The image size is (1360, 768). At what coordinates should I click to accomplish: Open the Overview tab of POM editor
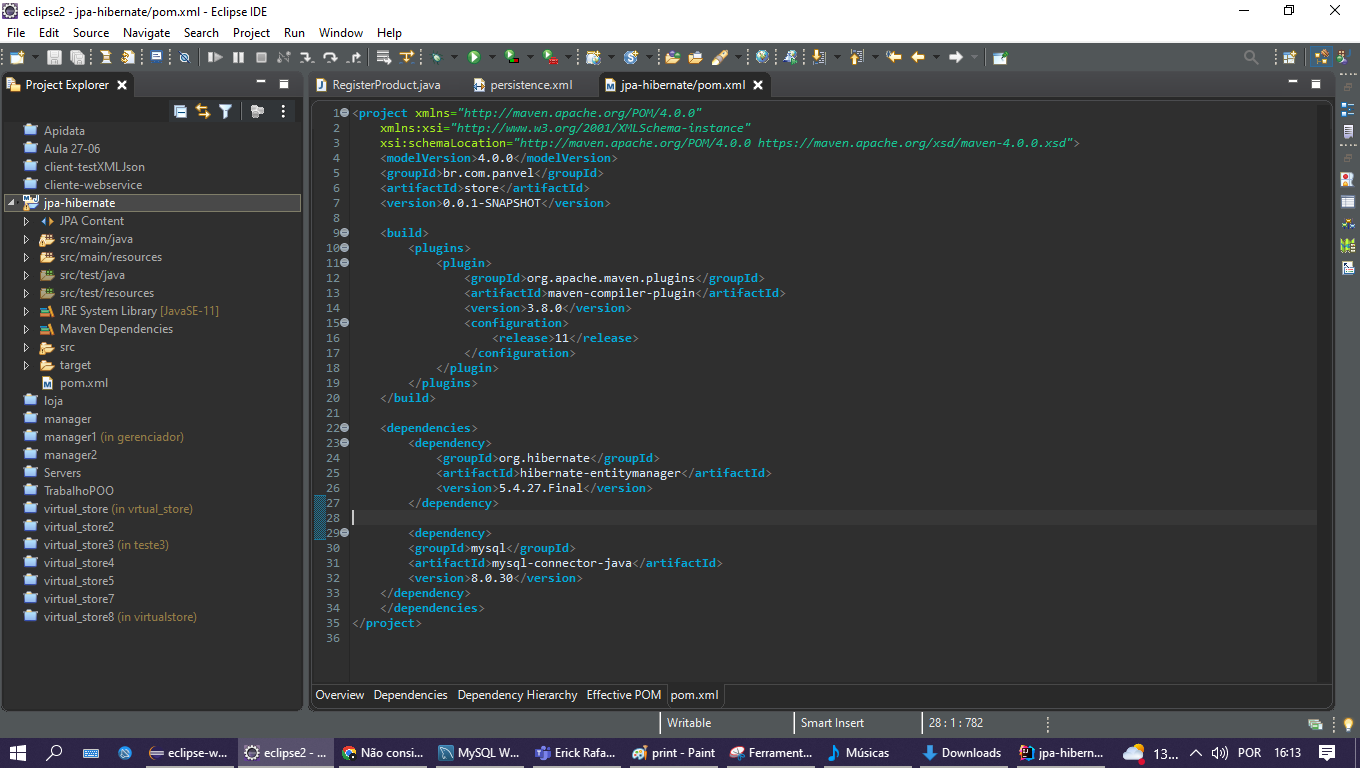coord(340,695)
